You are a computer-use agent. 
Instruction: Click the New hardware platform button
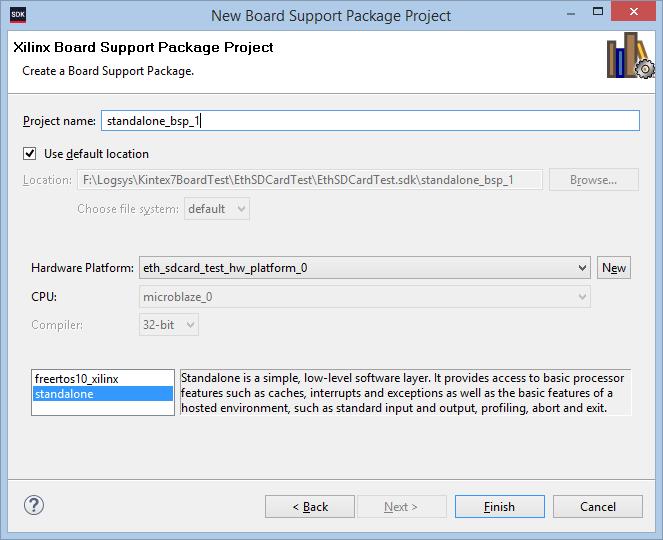pos(614,268)
